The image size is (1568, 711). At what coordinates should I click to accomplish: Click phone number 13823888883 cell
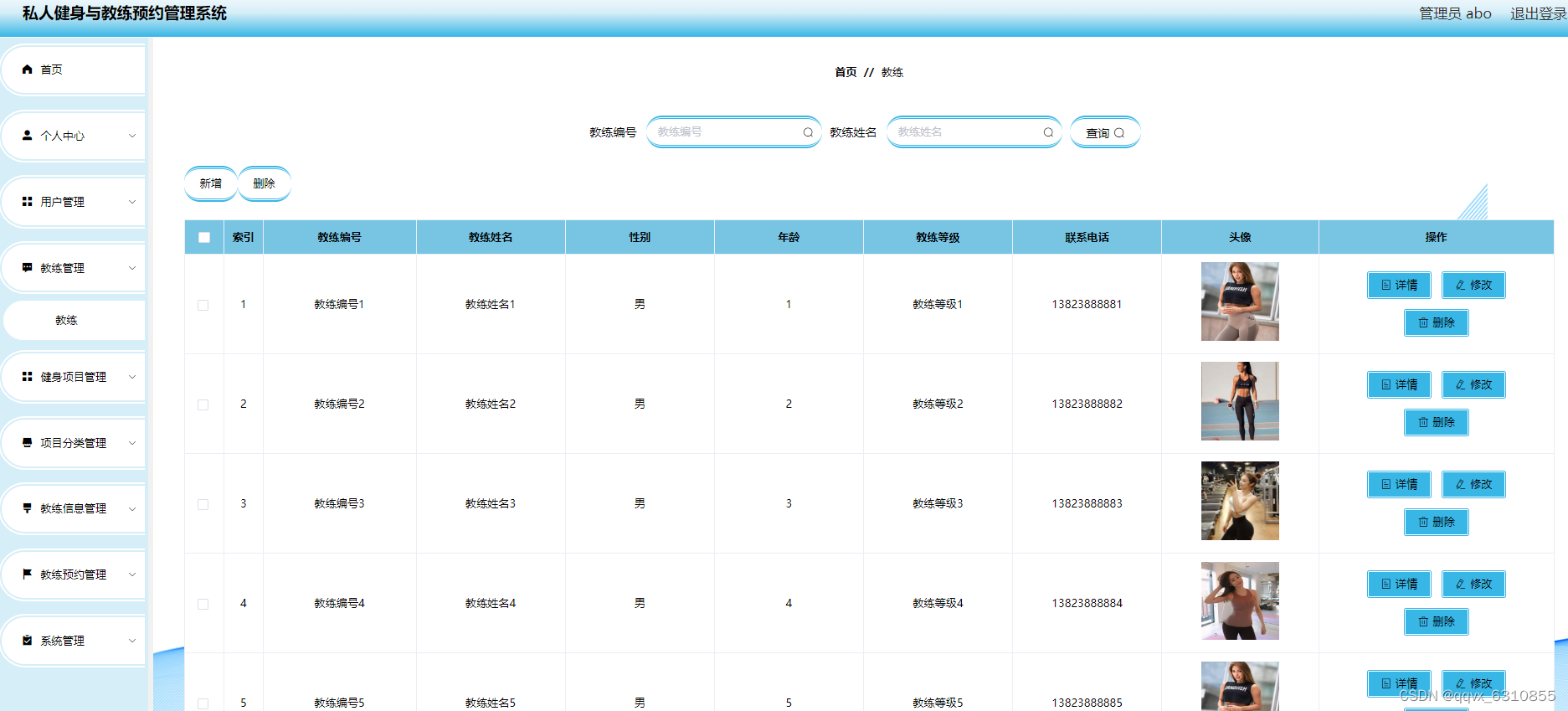point(1087,503)
